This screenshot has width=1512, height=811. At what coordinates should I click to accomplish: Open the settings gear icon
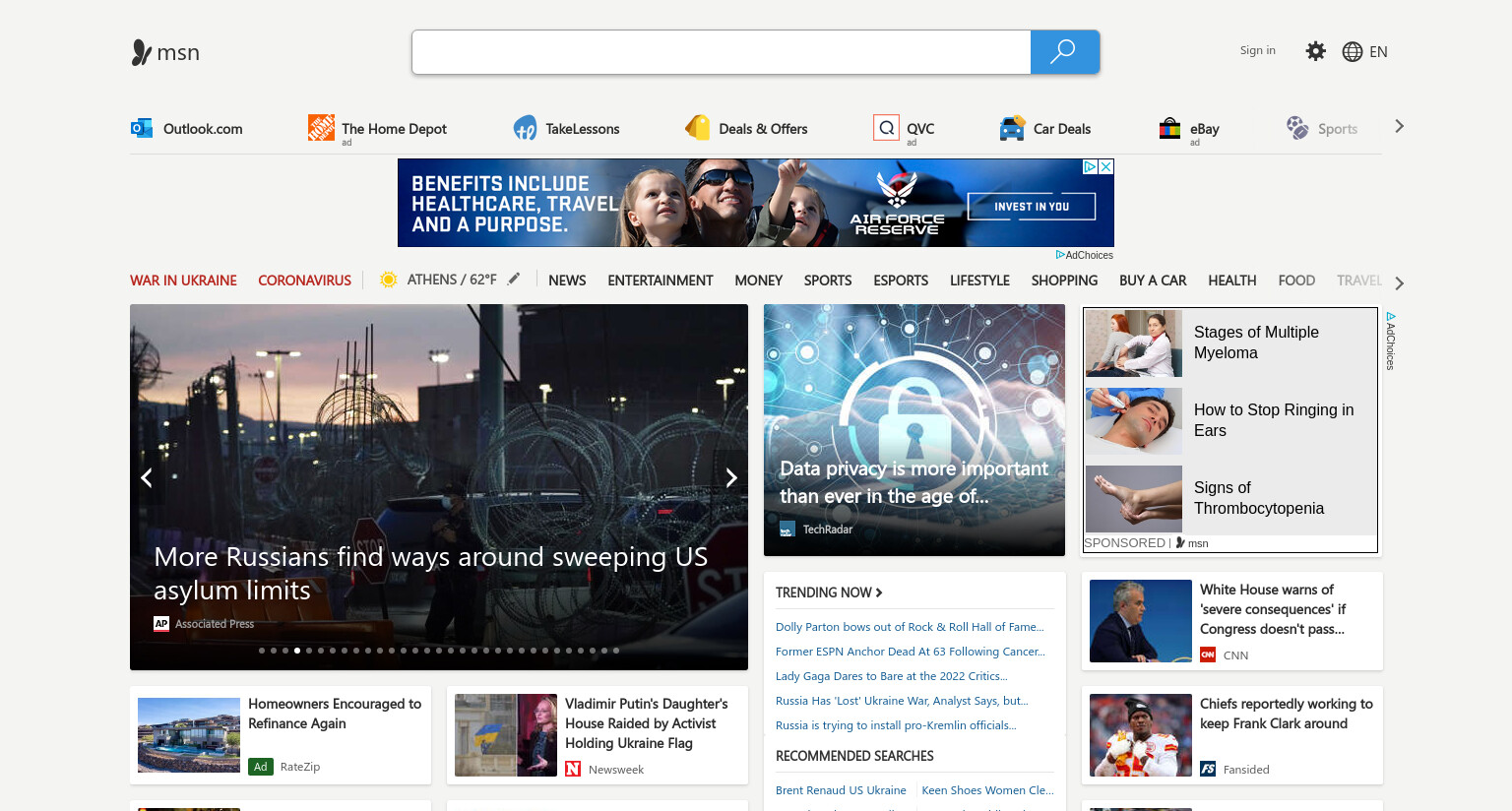pos(1315,51)
